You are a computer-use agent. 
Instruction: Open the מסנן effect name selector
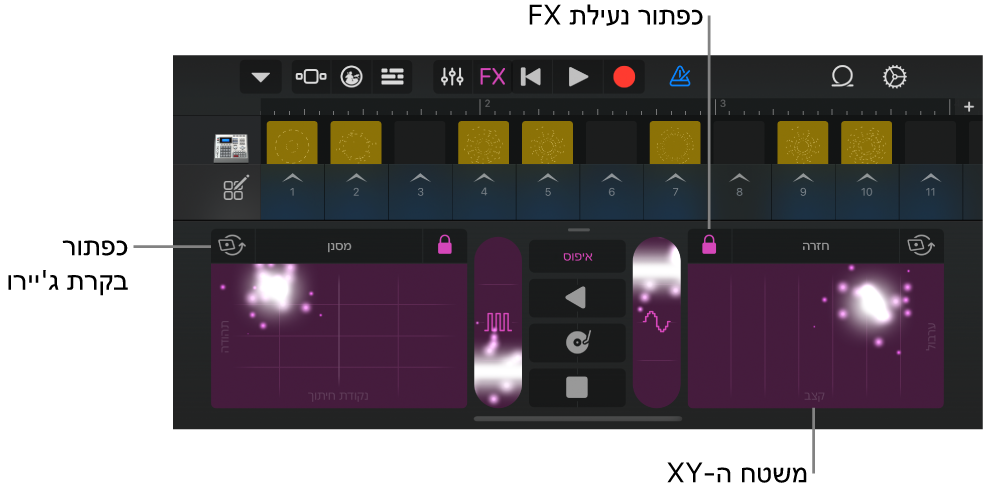click(x=338, y=245)
